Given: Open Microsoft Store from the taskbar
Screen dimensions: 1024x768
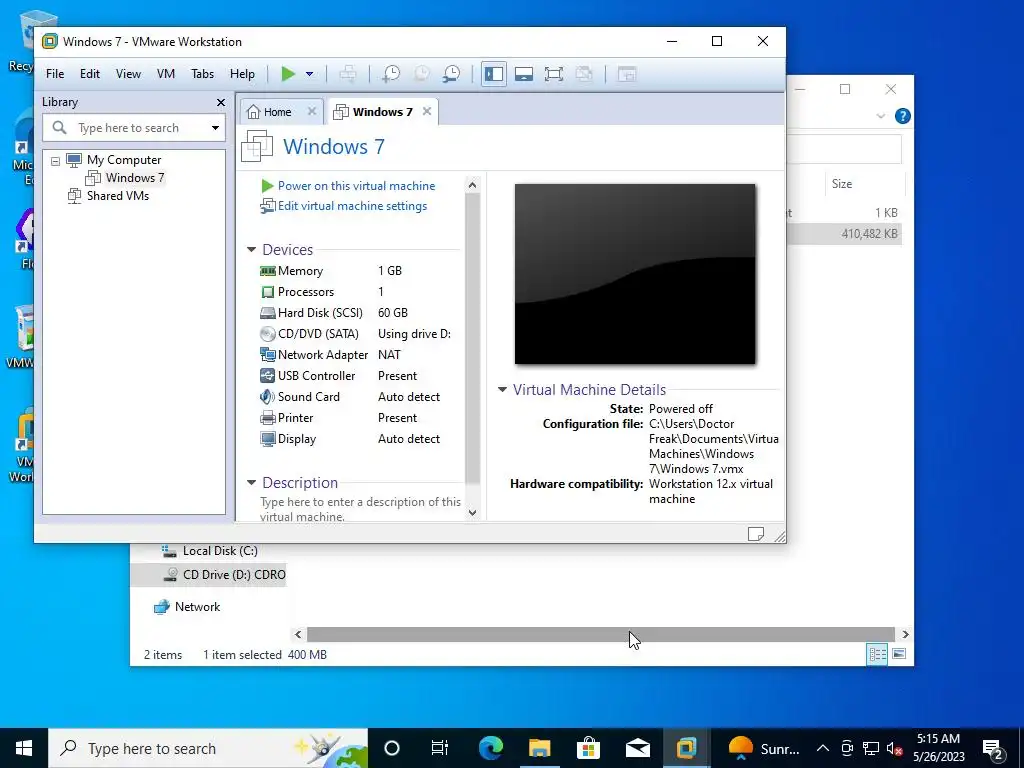Looking at the screenshot, I should point(588,748).
